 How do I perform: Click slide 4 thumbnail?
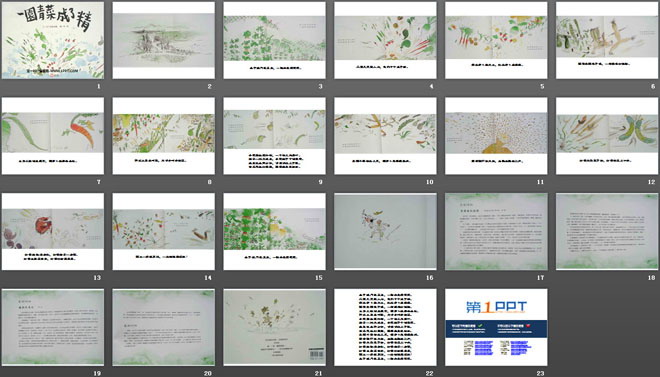[x=386, y=40]
